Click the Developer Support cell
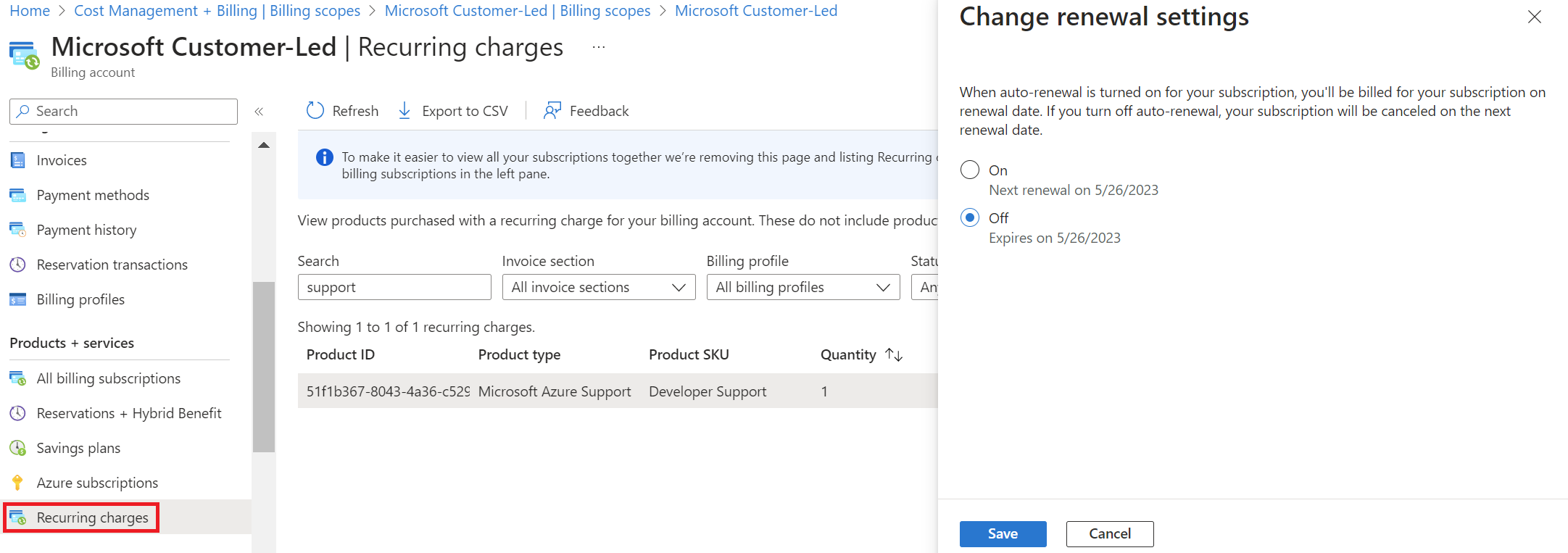This screenshot has width=1568, height=553. 708,391
